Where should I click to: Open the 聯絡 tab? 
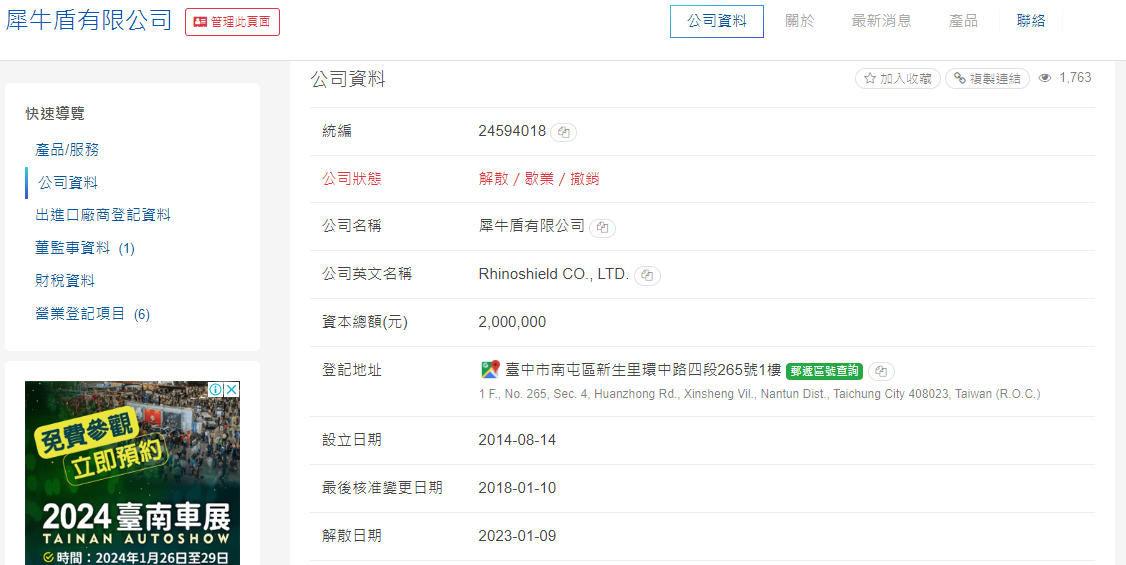click(1031, 21)
